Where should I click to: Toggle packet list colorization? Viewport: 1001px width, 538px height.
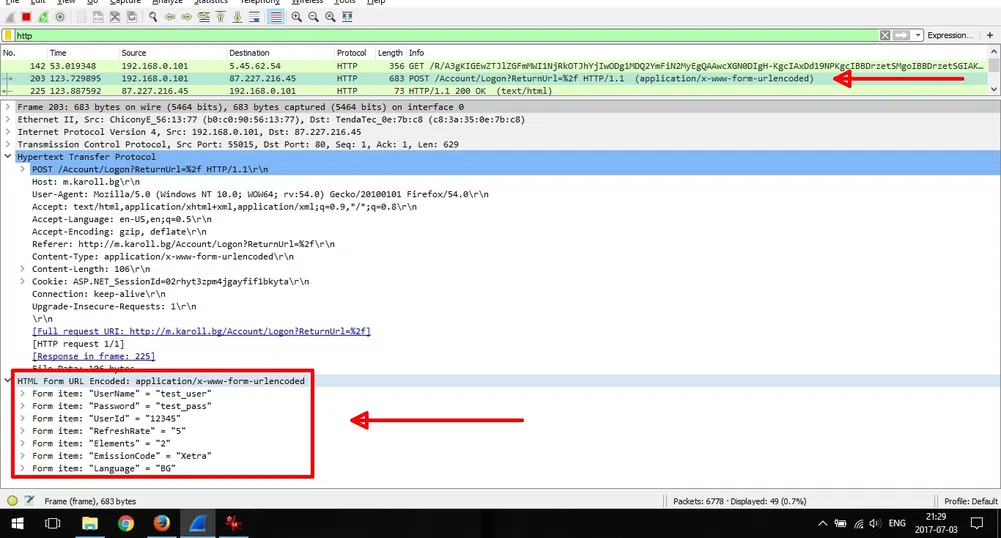274,17
